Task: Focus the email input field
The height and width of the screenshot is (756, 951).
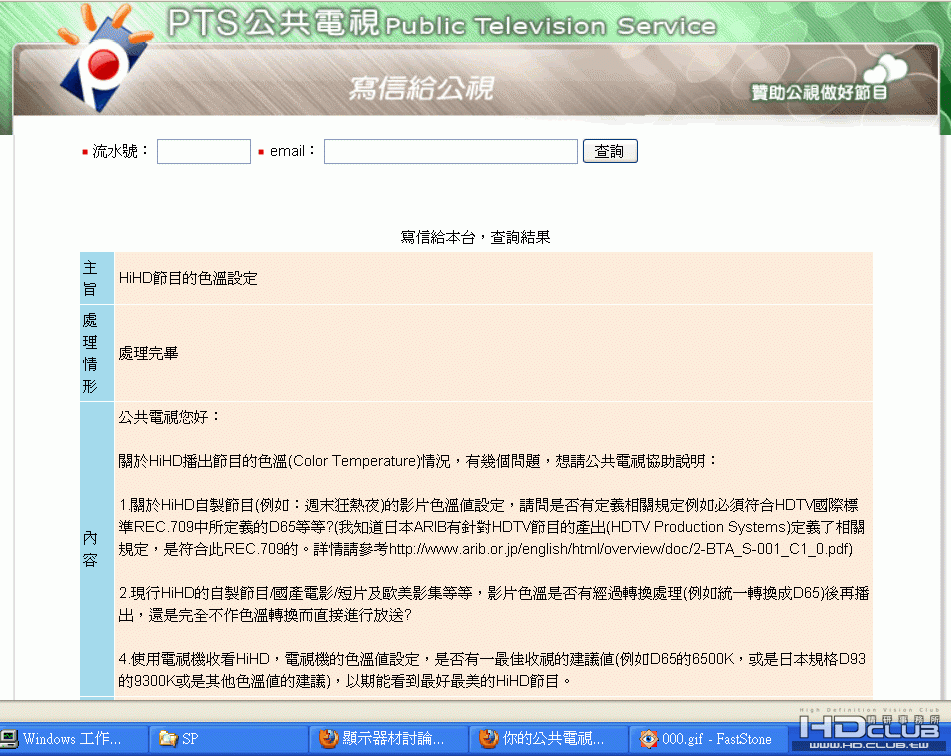Action: [451, 151]
